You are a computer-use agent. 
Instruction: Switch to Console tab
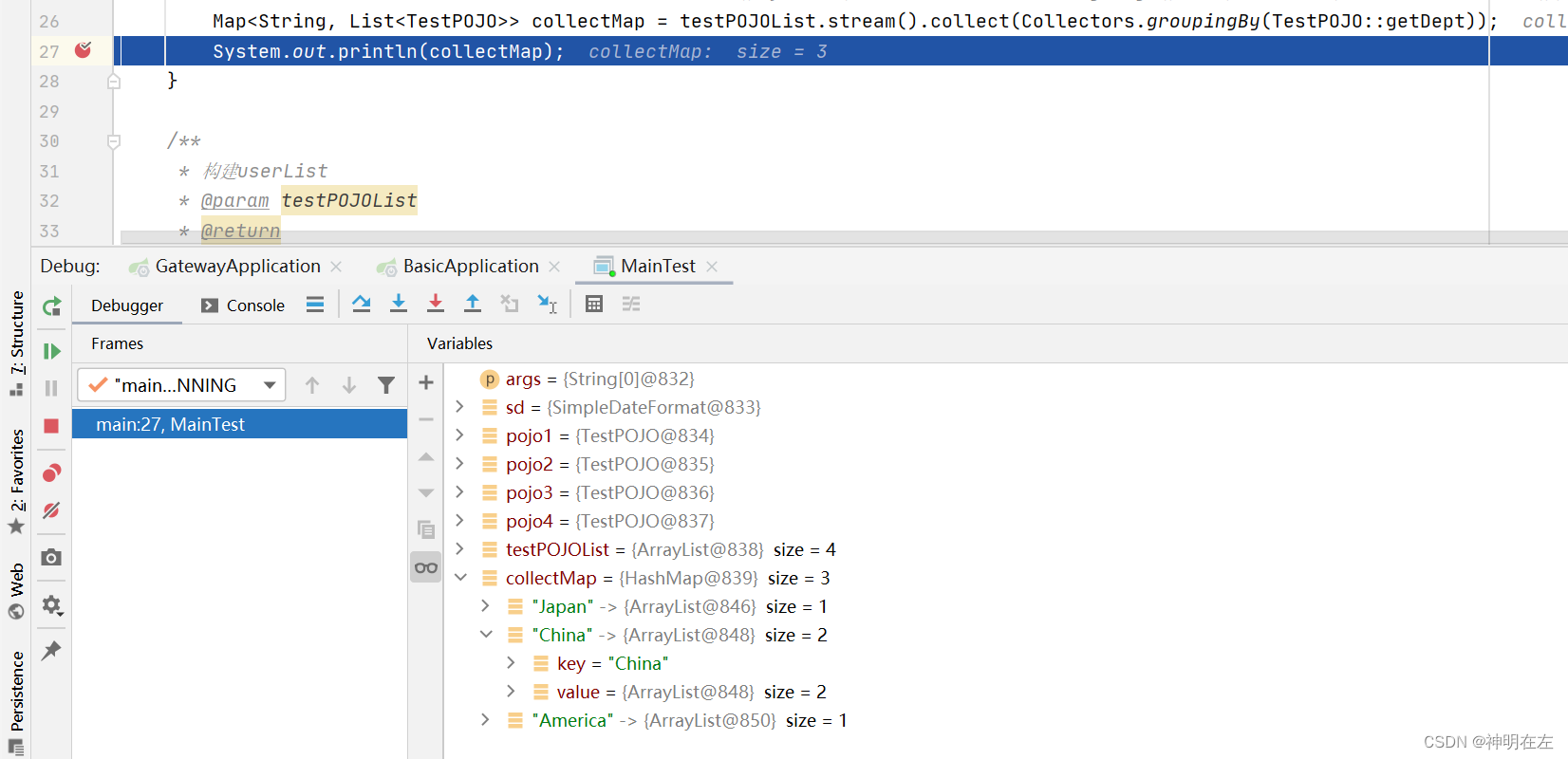point(243,305)
